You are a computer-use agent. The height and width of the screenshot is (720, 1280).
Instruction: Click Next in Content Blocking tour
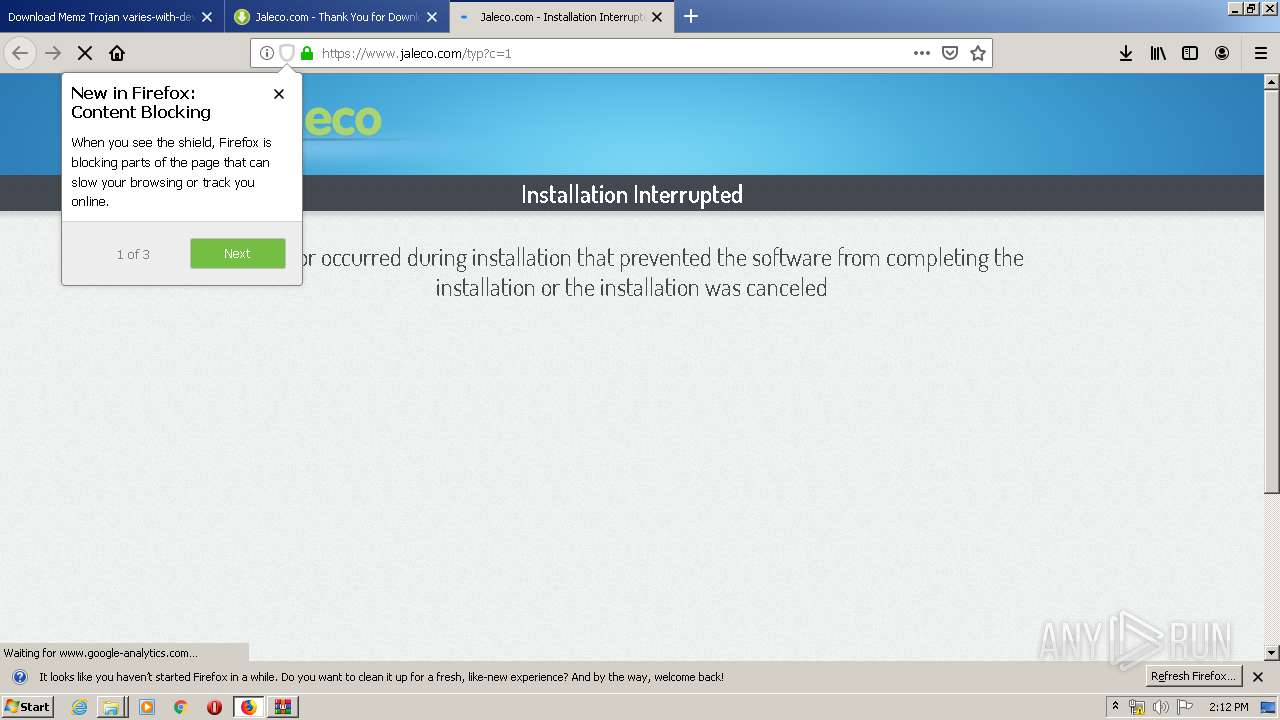tap(238, 253)
